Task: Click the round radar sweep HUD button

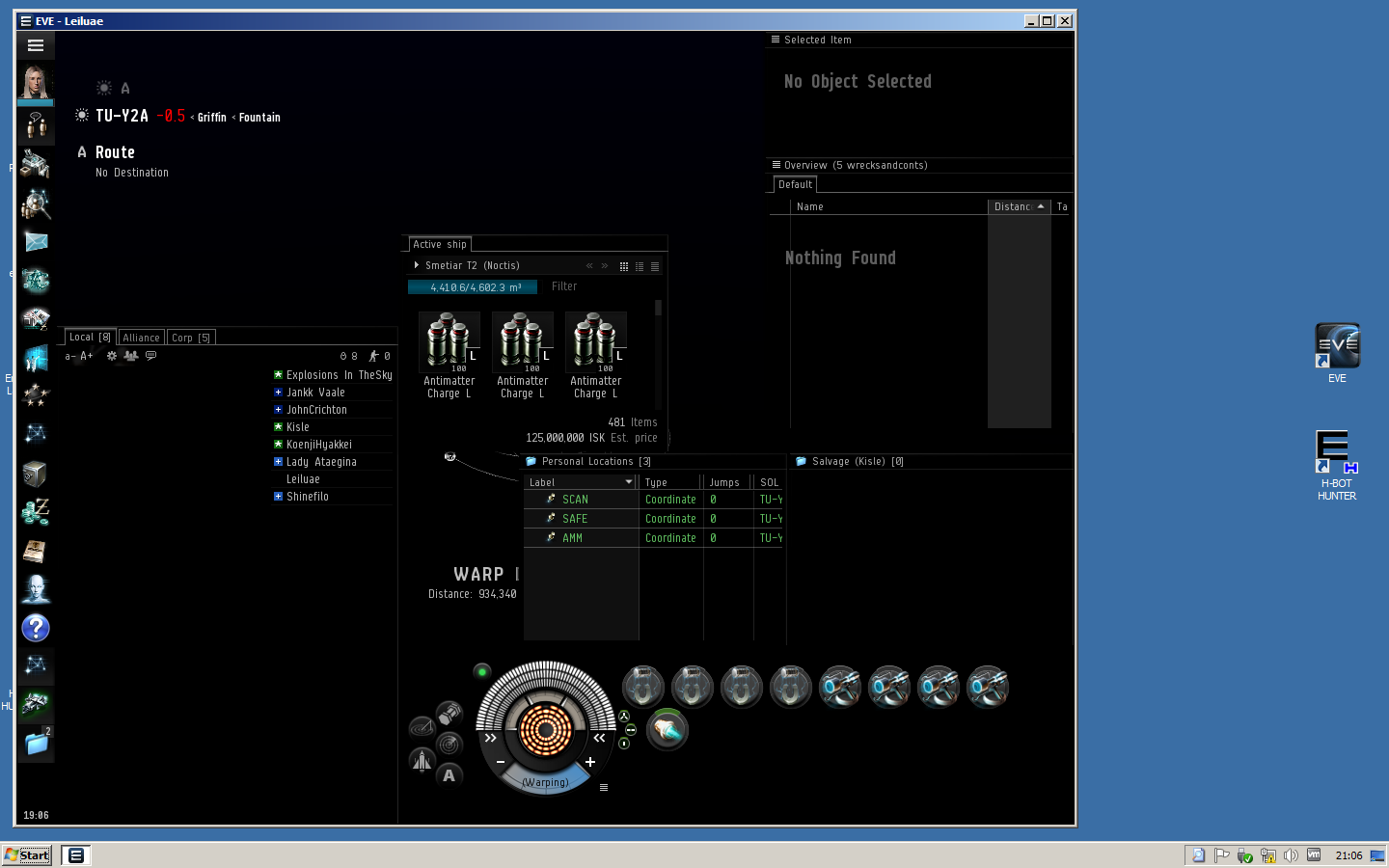Action: [x=449, y=745]
